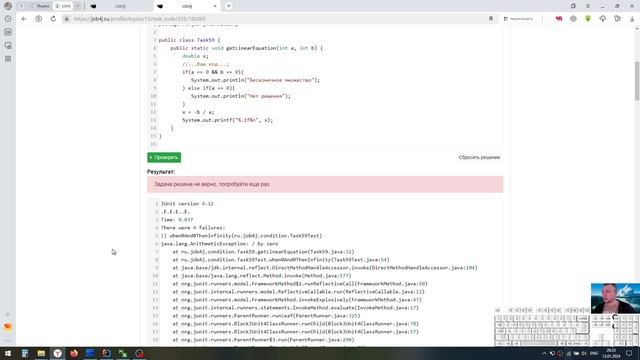
Task: Click code line 'double x;'
Action: [x=195, y=56]
